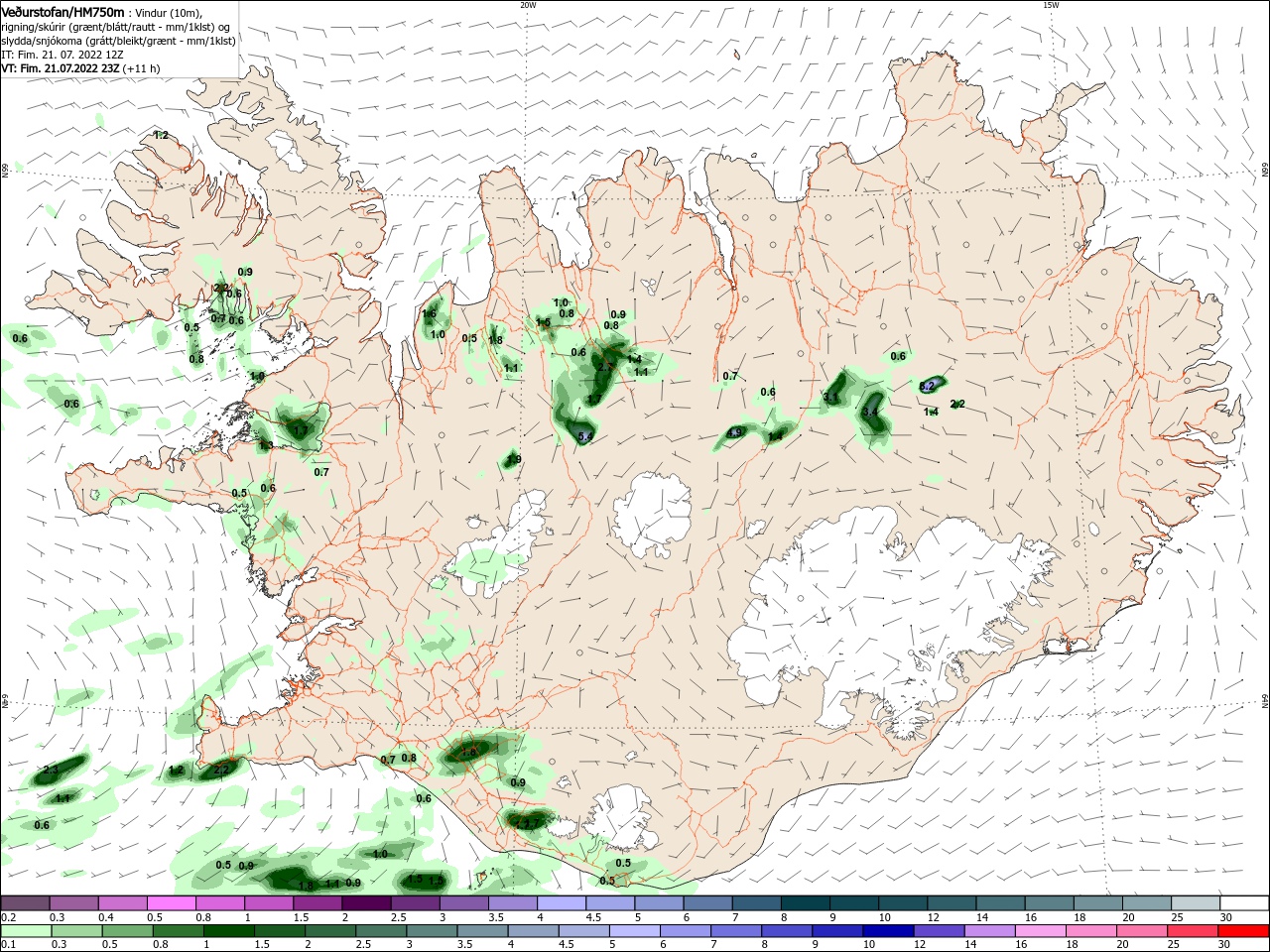
Task: Click the 0.1 label of the rain legend
Action: 8,945
